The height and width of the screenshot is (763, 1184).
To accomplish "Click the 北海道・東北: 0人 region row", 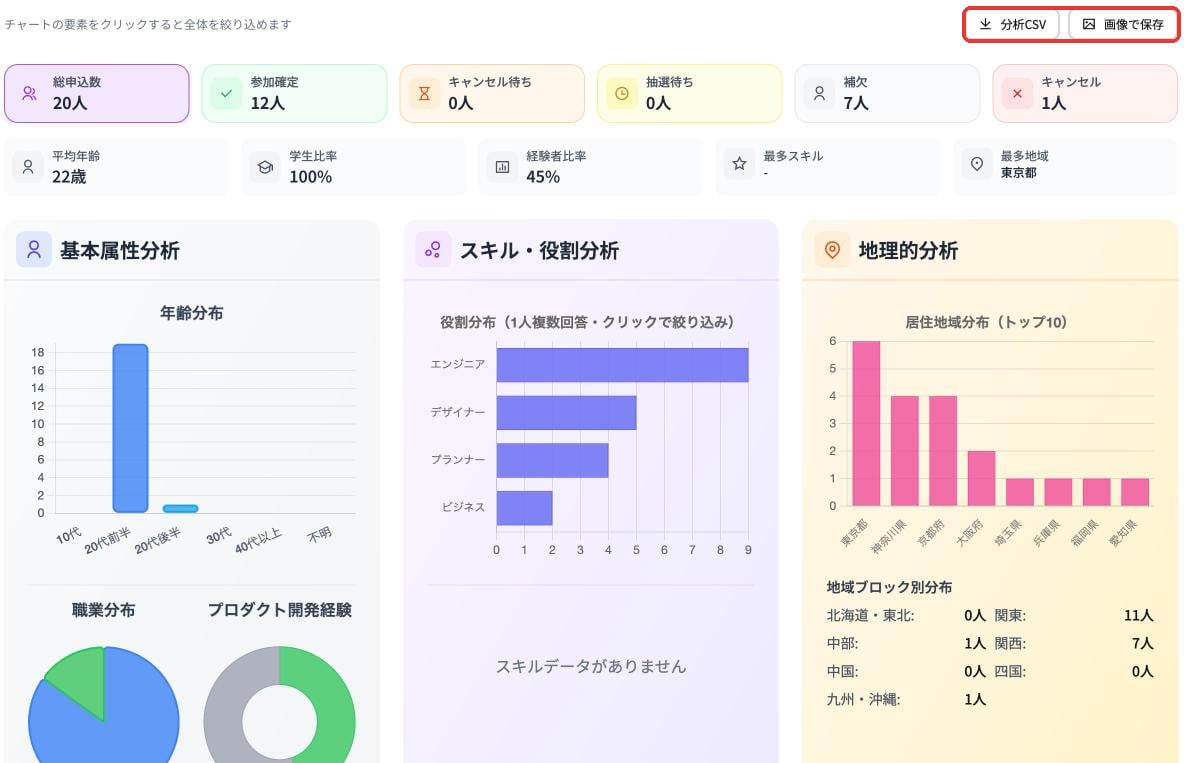I will click(x=906, y=615).
